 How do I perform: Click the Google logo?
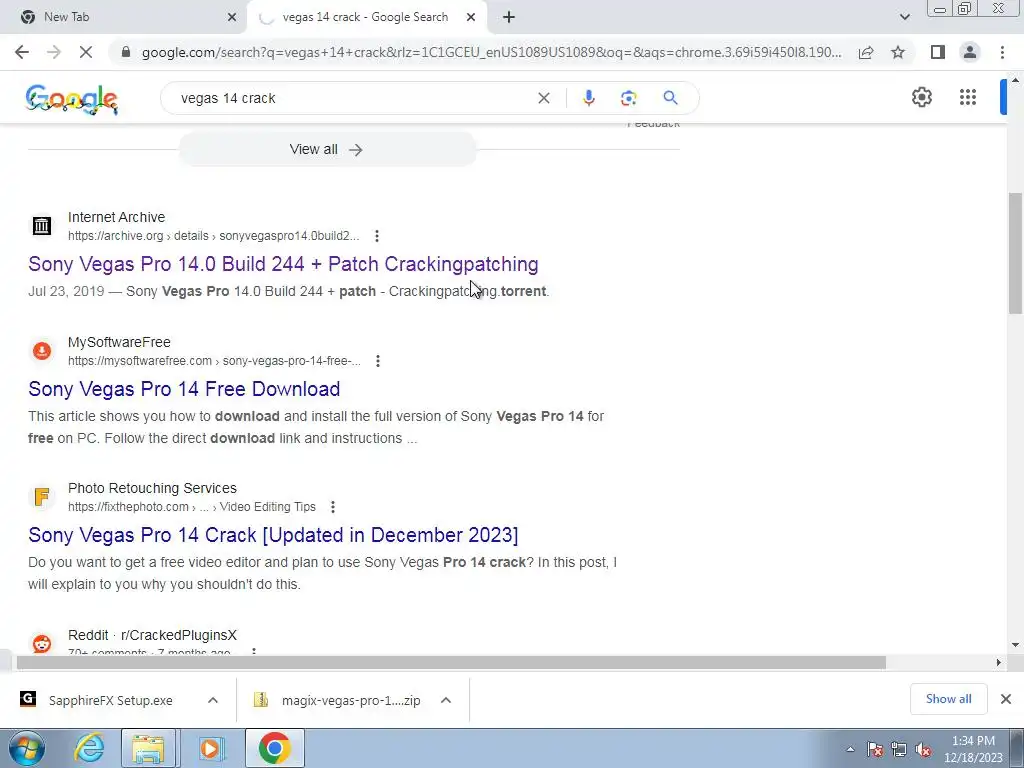[72, 99]
